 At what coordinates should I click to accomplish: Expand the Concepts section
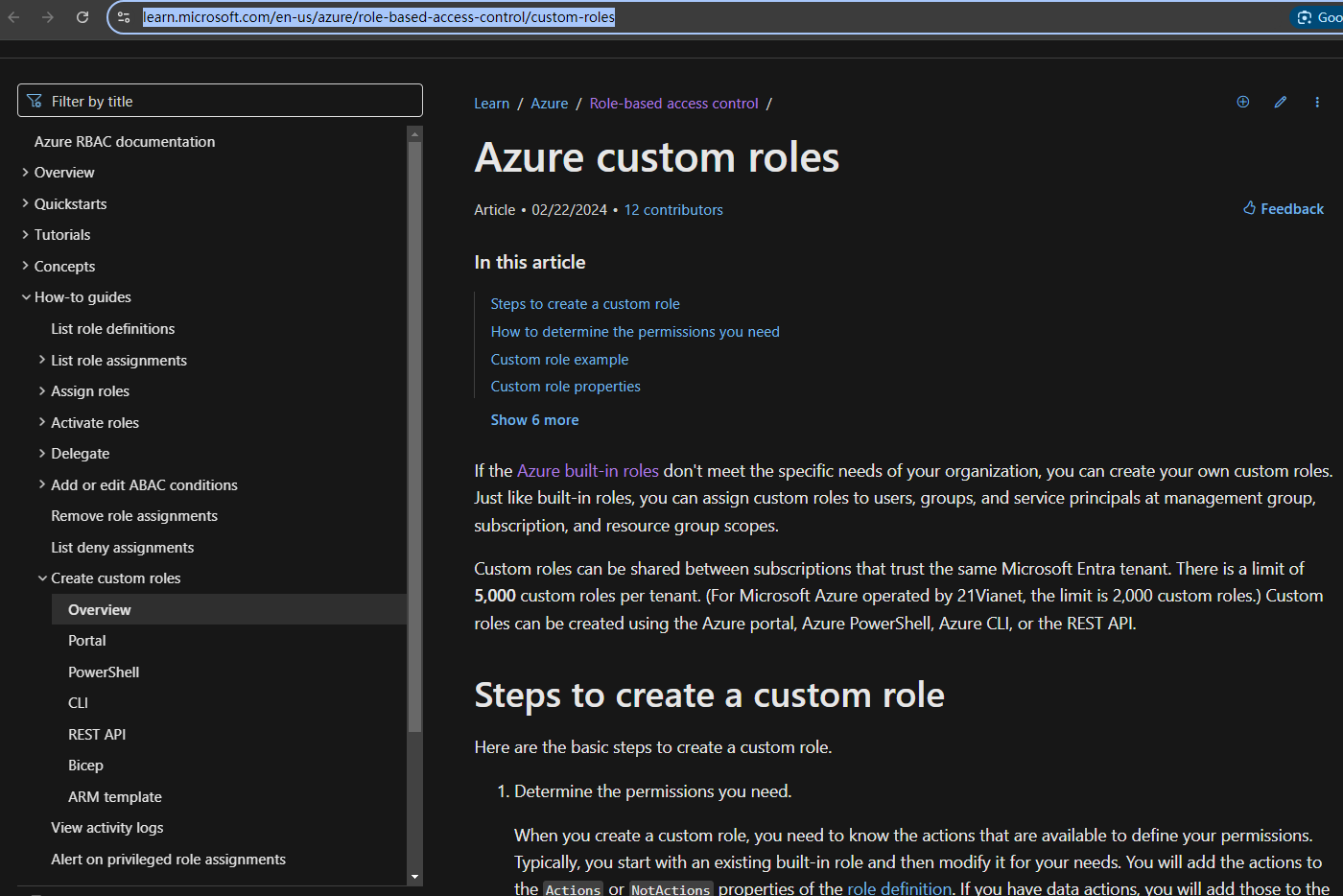(x=26, y=266)
